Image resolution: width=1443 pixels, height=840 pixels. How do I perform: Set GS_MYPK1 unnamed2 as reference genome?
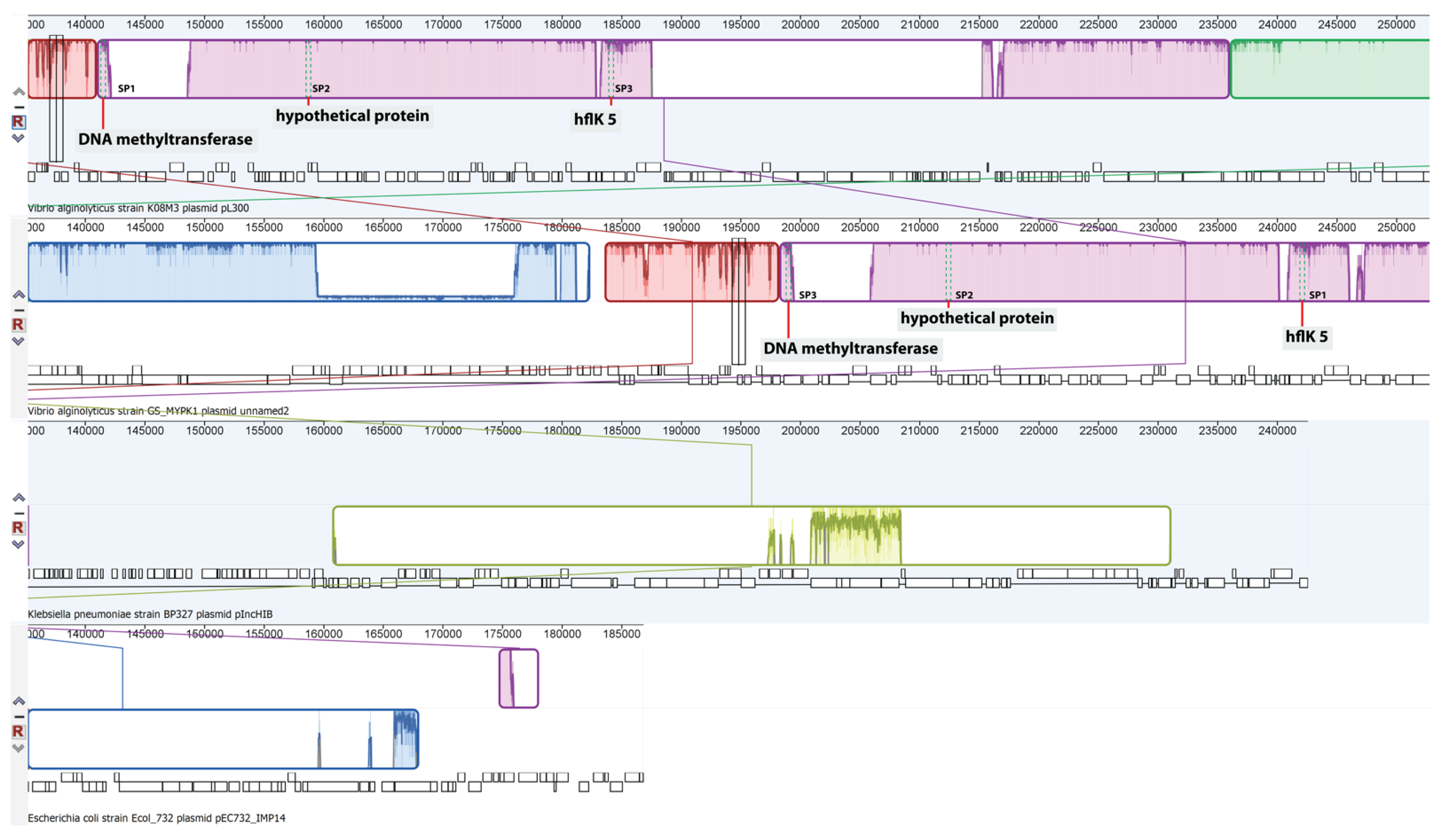(x=18, y=324)
